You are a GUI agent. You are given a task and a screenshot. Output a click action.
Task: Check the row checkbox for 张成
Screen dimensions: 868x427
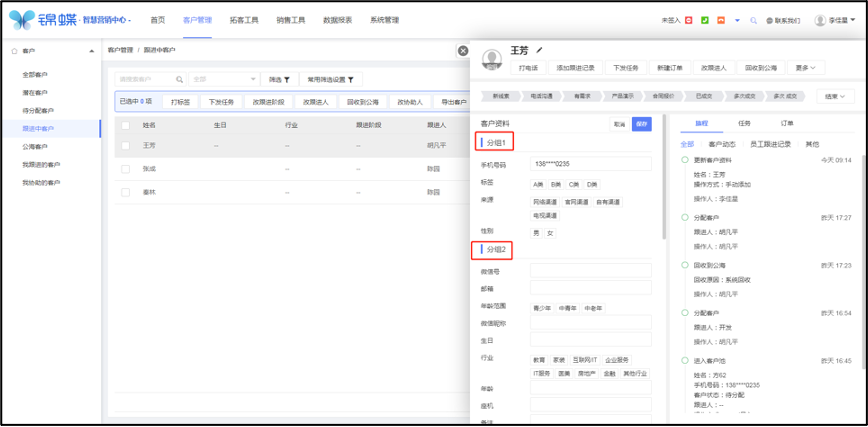pos(126,169)
